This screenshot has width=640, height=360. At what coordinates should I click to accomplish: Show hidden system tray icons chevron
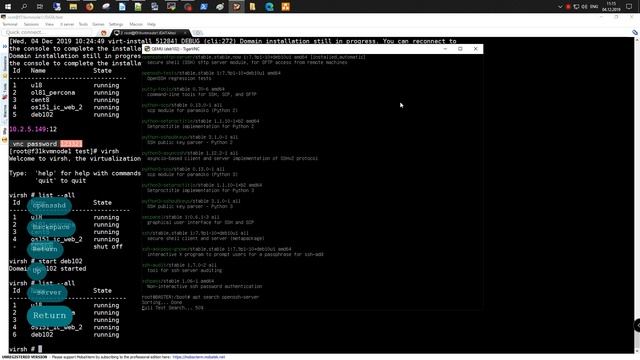[560, 7]
